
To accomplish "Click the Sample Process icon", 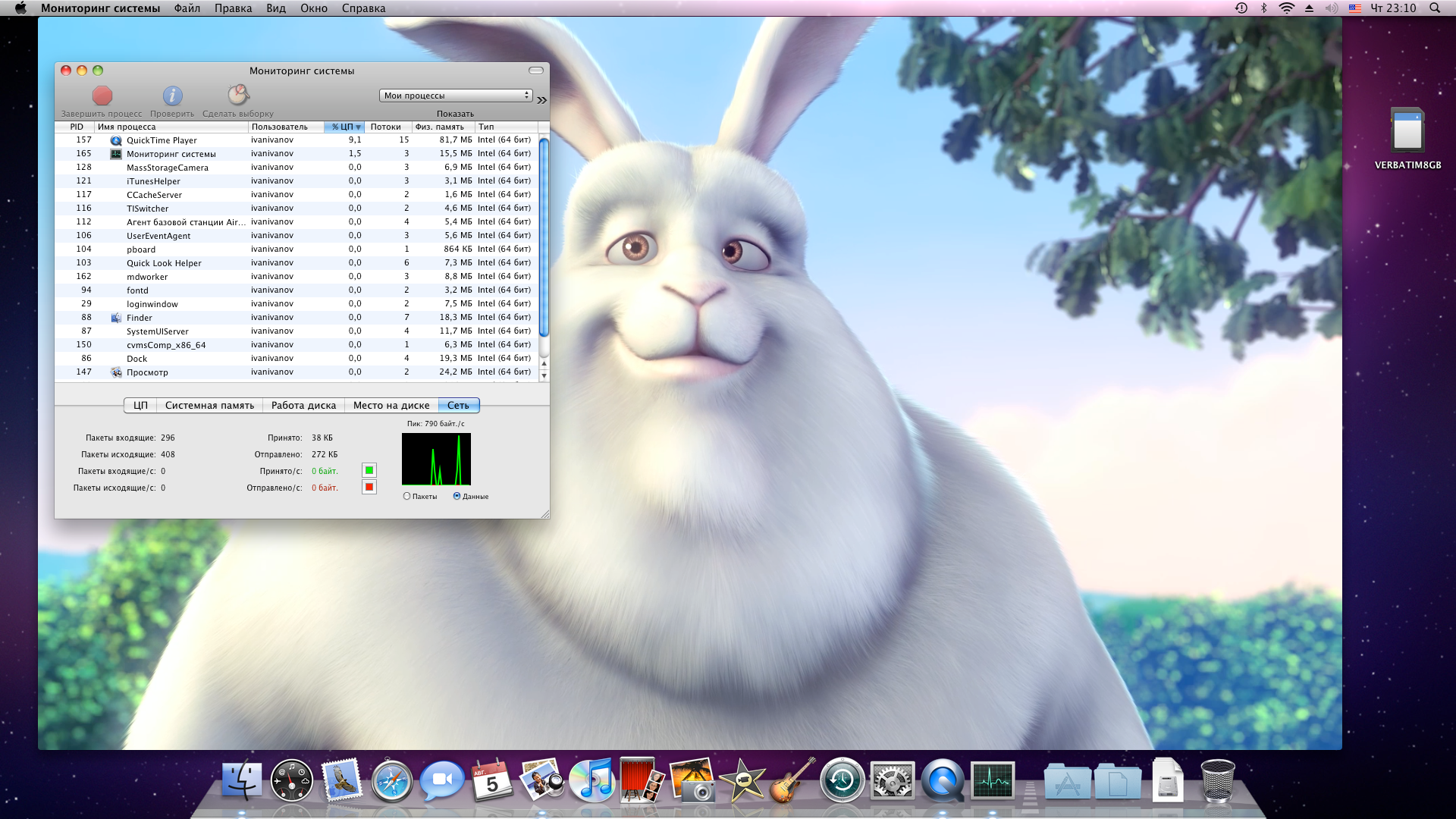I will 238,96.
